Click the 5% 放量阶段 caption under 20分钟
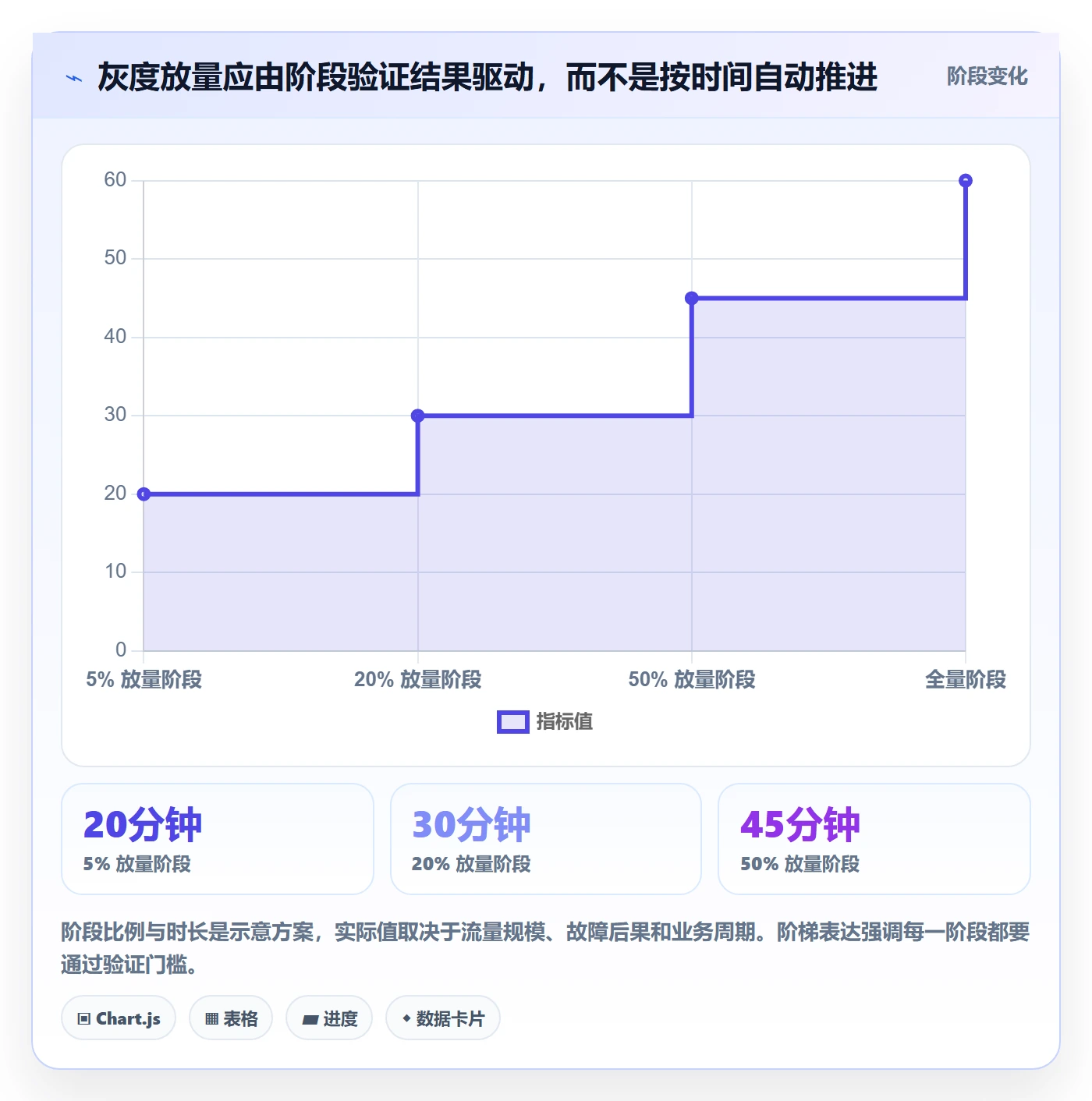The image size is (1092, 1101). (x=137, y=864)
